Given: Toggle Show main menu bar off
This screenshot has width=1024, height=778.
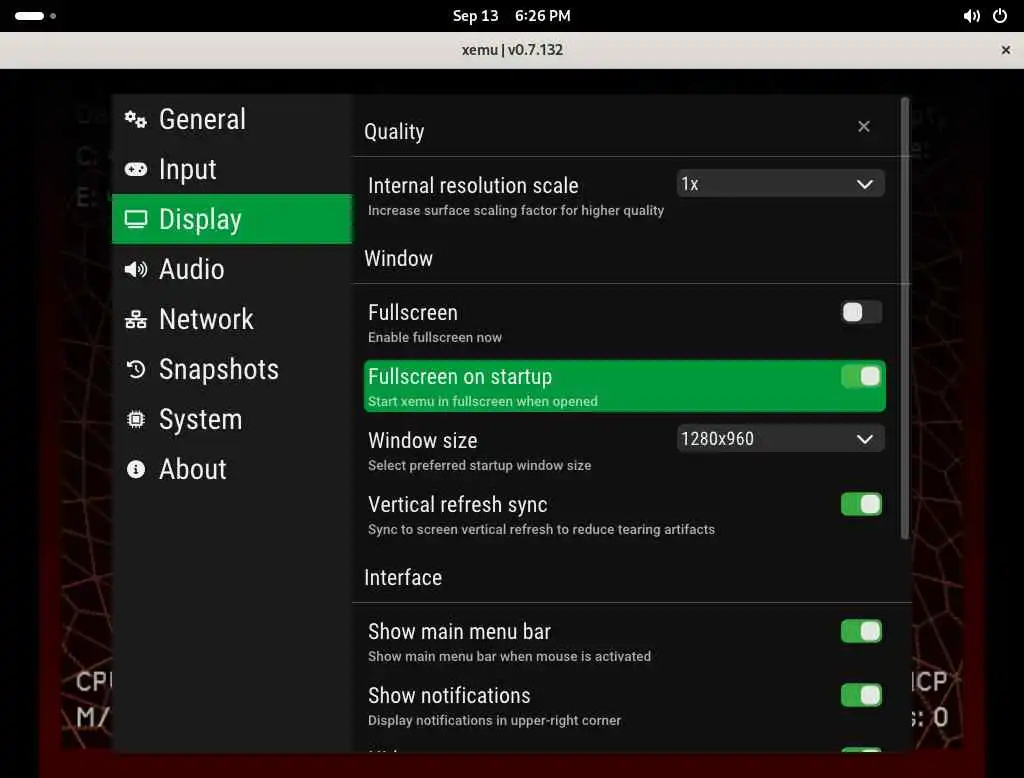Looking at the screenshot, I should tap(861, 632).
